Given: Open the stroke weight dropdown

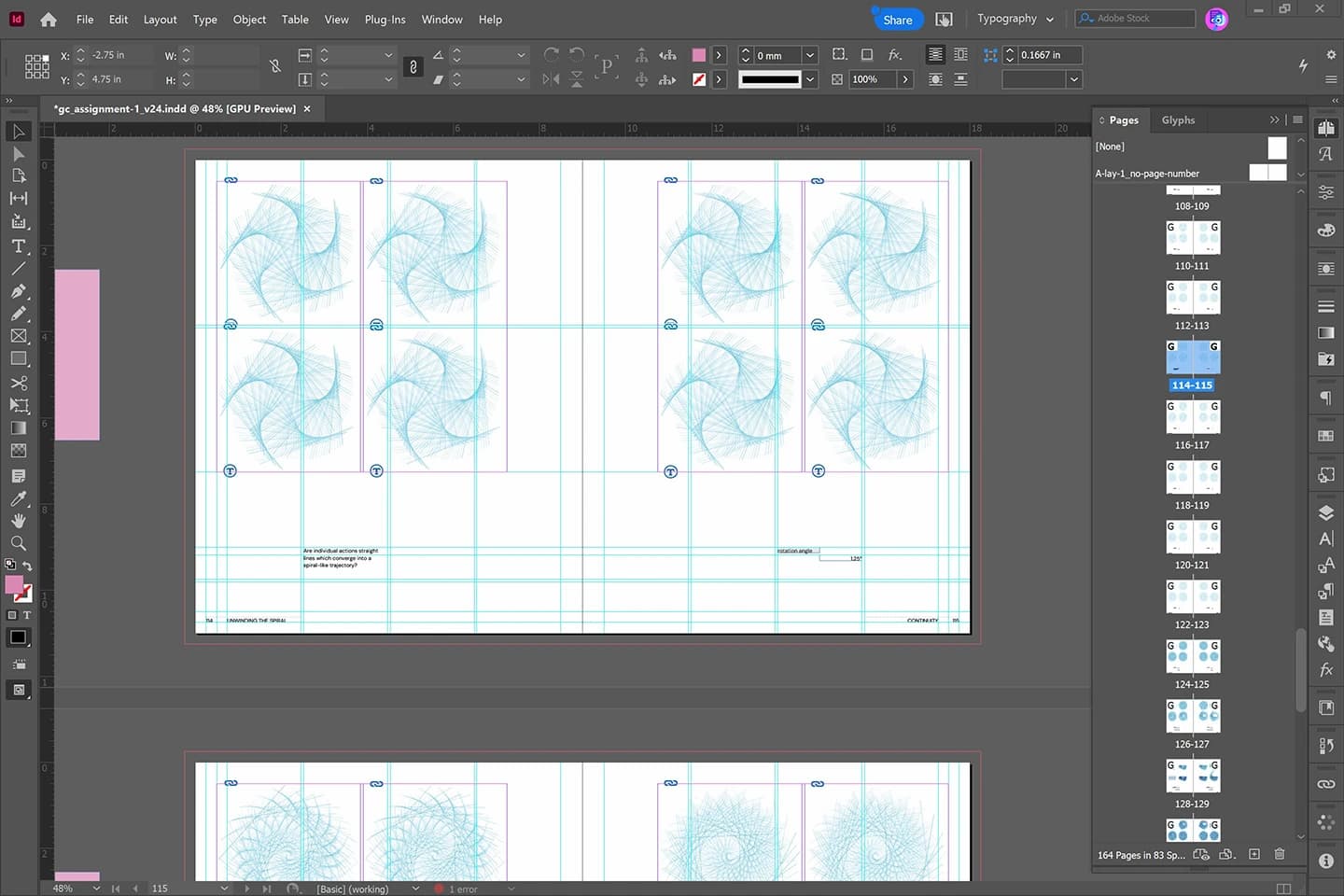Looking at the screenshot, I should [x=810, y=55].
